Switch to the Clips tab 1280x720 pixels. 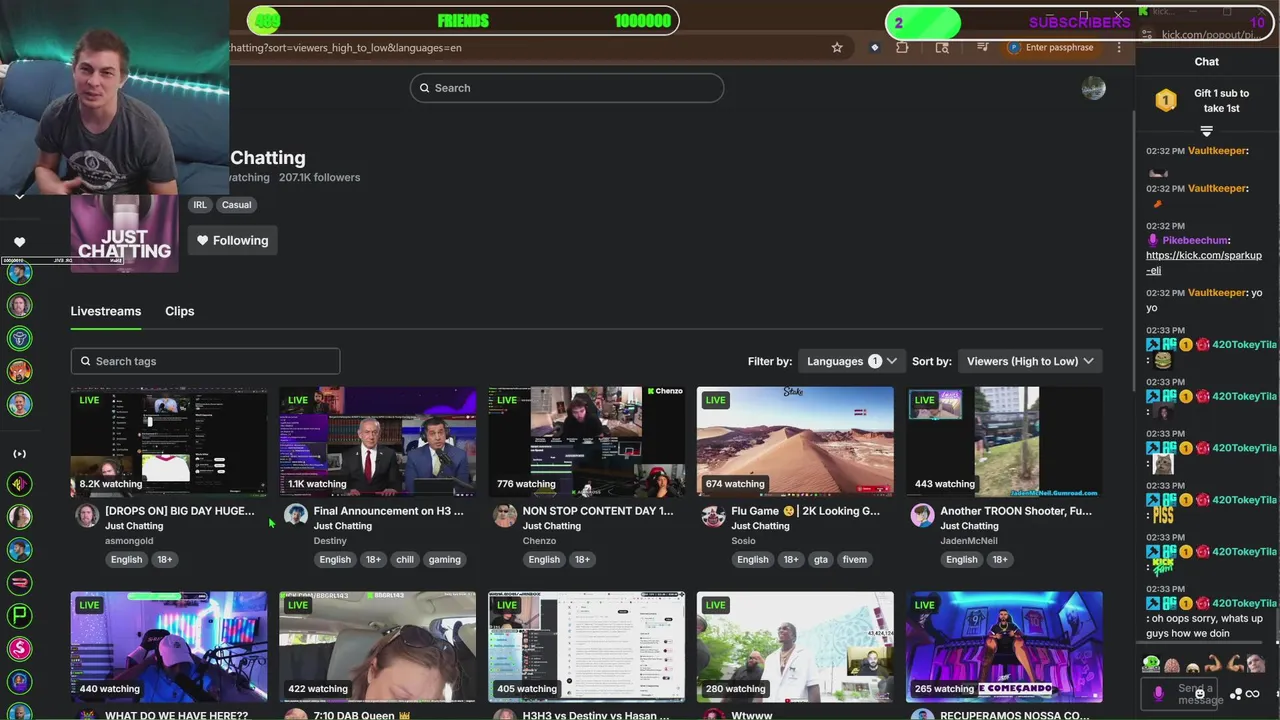(x=180, y=311)
